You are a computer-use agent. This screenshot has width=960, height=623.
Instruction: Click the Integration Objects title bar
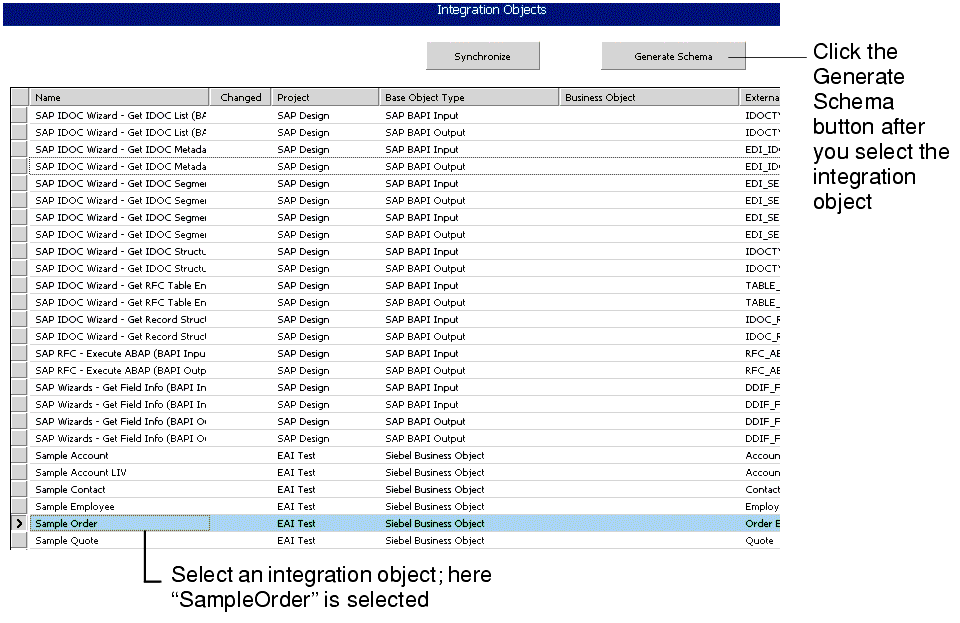click(391, 12)
